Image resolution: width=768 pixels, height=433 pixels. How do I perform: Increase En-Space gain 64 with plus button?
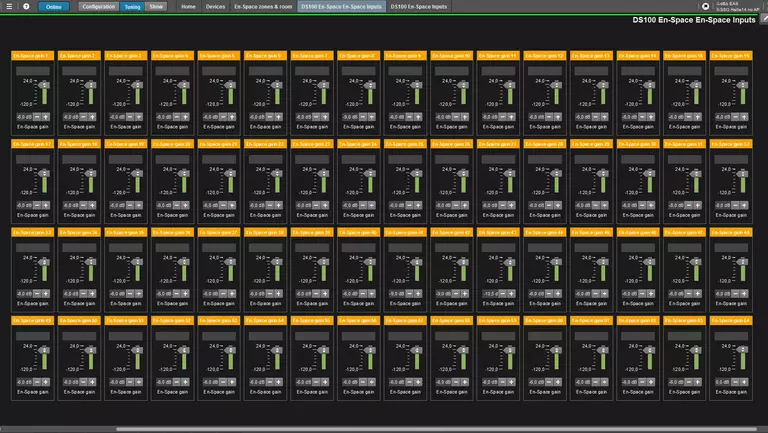click(x=744, y=382)
